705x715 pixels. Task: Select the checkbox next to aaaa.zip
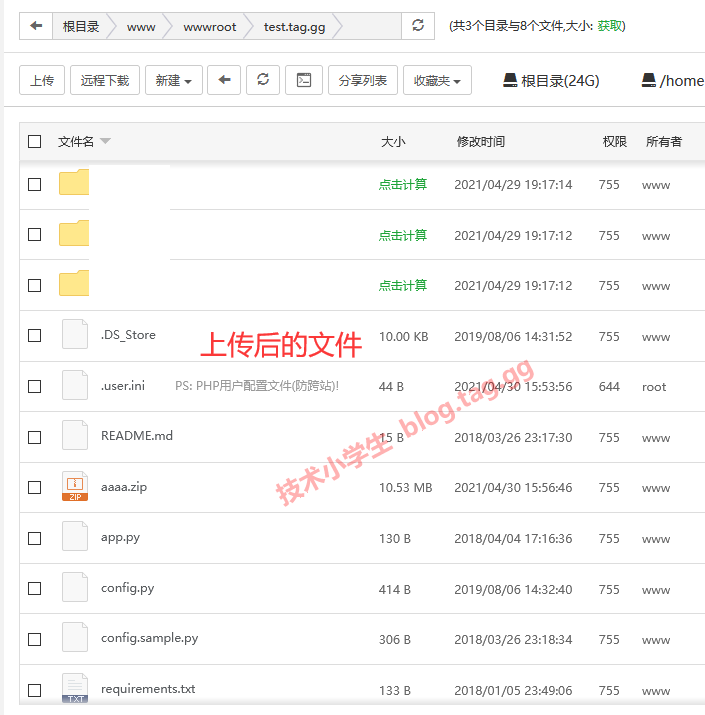(x=35, y=488)
